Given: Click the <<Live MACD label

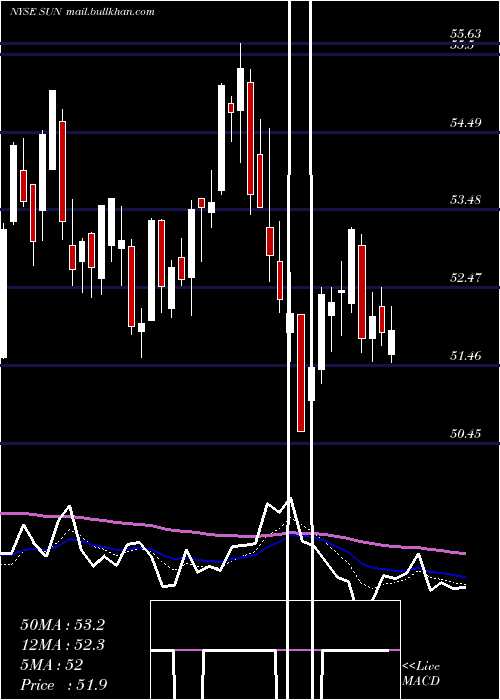Looking at the screenshot, I should click(x=421, y=673).
